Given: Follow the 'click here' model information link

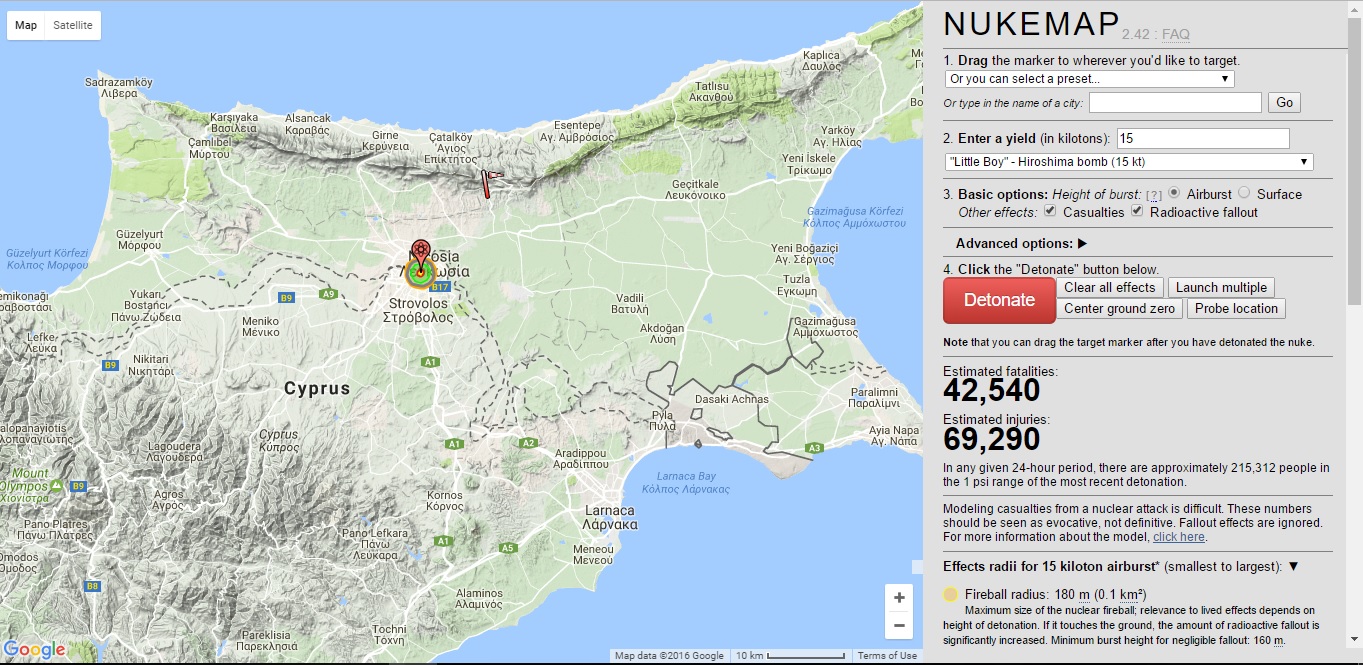Looking at the screenshot, I should tap(1179, 537).
